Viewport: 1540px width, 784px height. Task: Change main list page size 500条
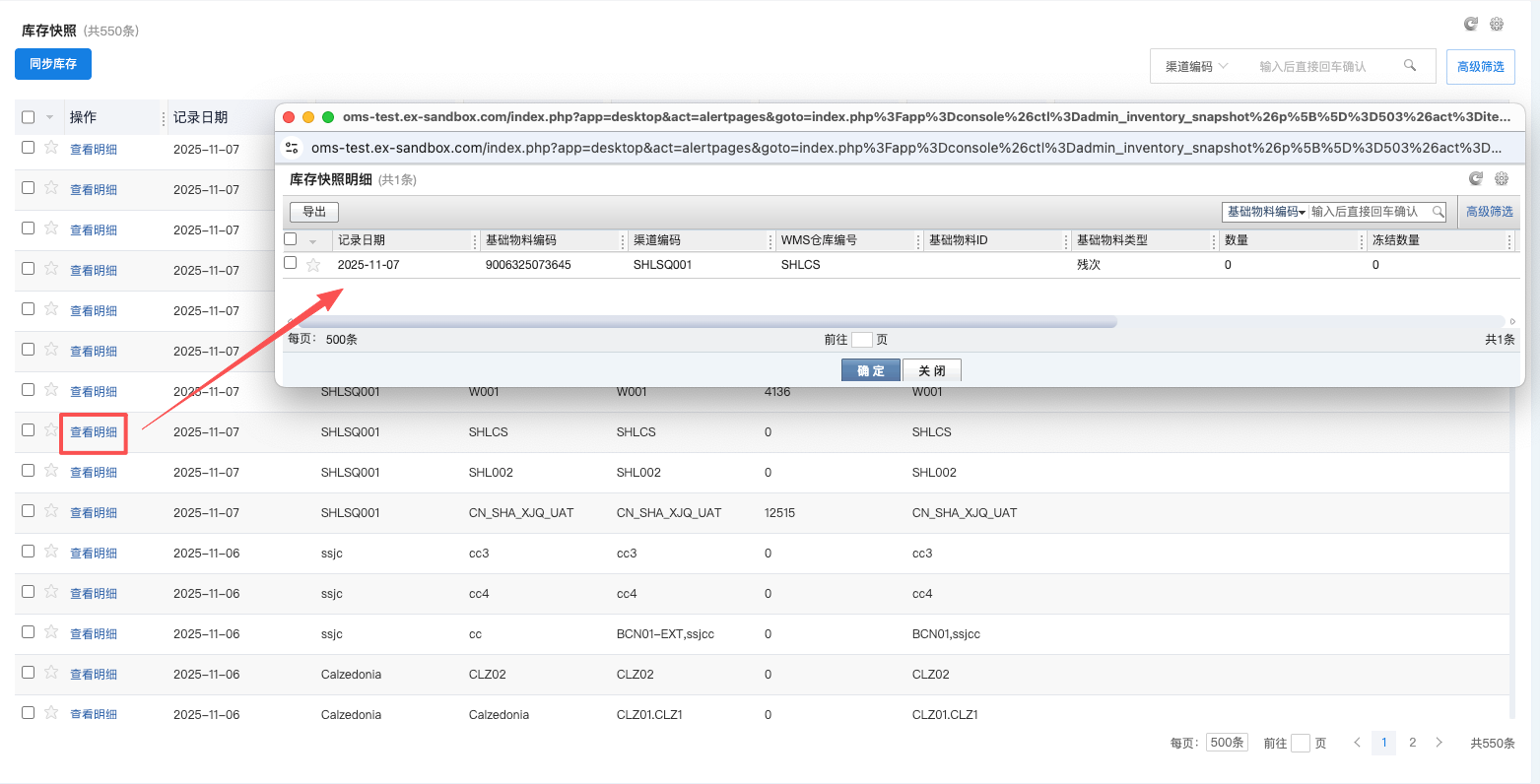pos(1227,743)
